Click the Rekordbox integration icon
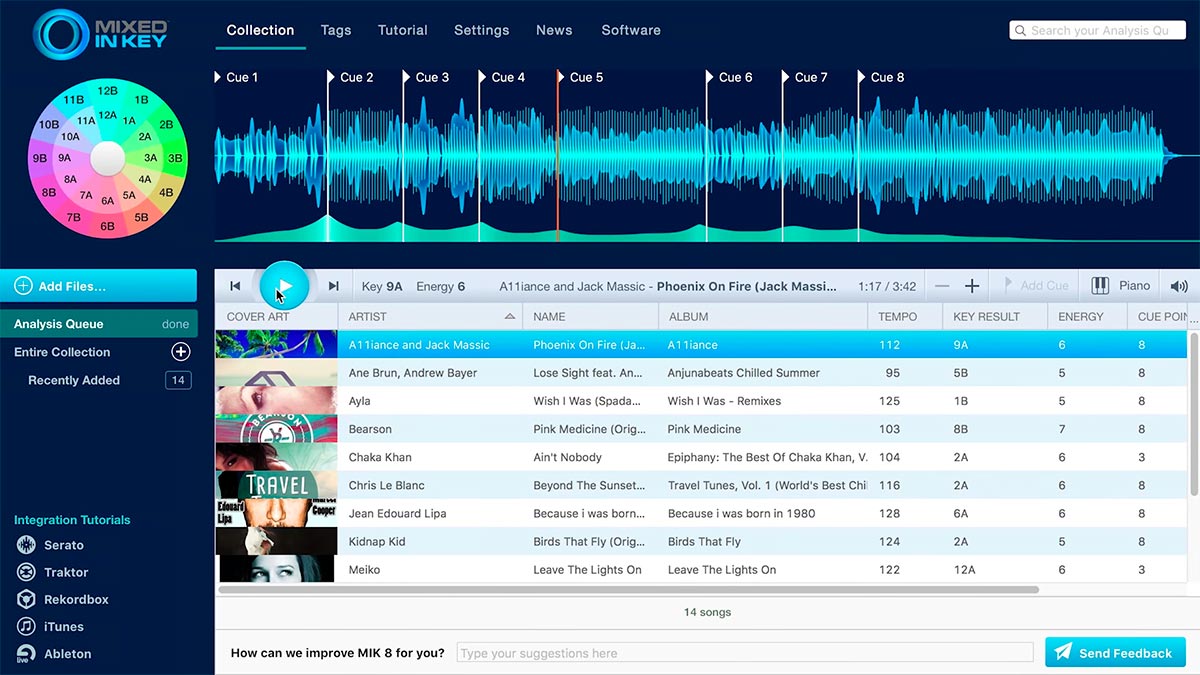 (x=26, y=599)
